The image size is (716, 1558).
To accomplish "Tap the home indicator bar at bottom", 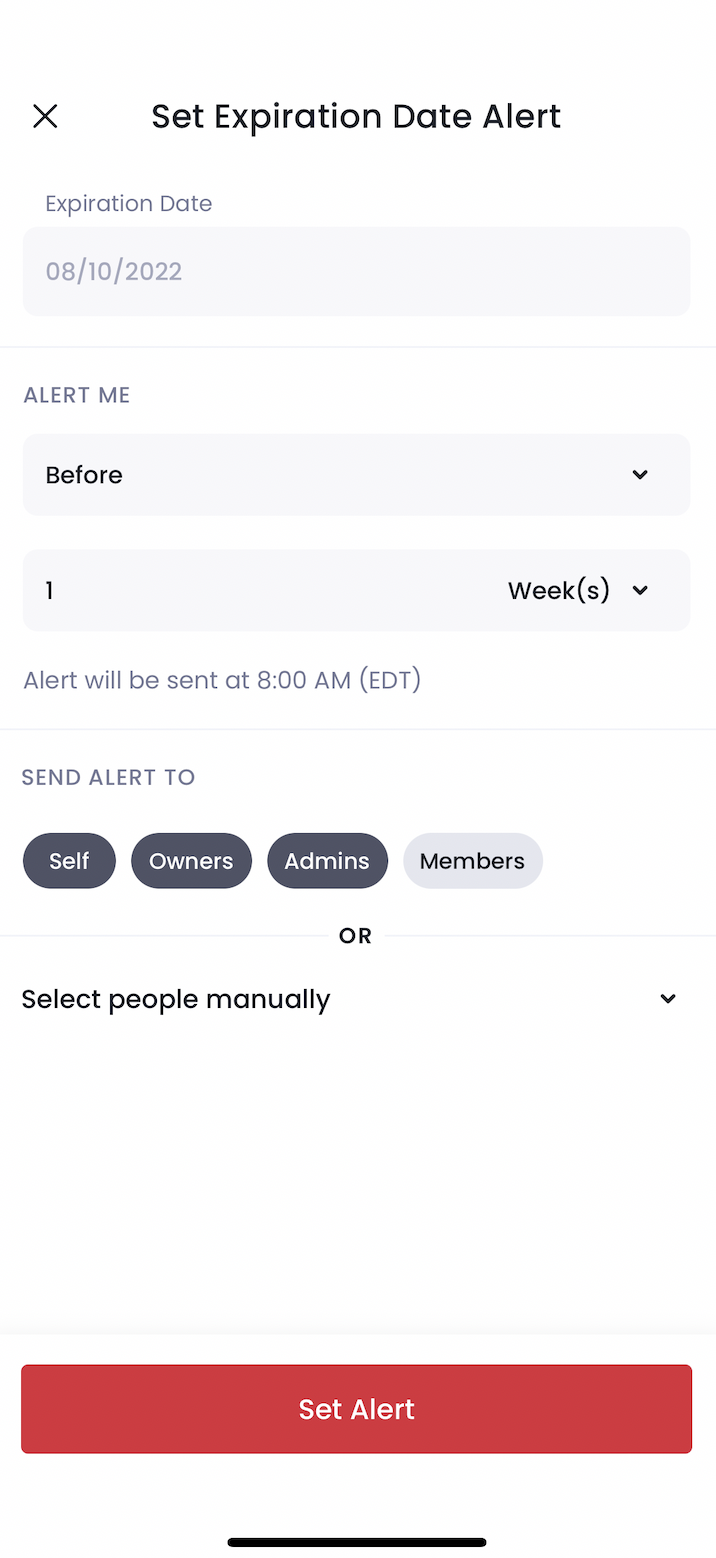I will (x=357, y=1543).
